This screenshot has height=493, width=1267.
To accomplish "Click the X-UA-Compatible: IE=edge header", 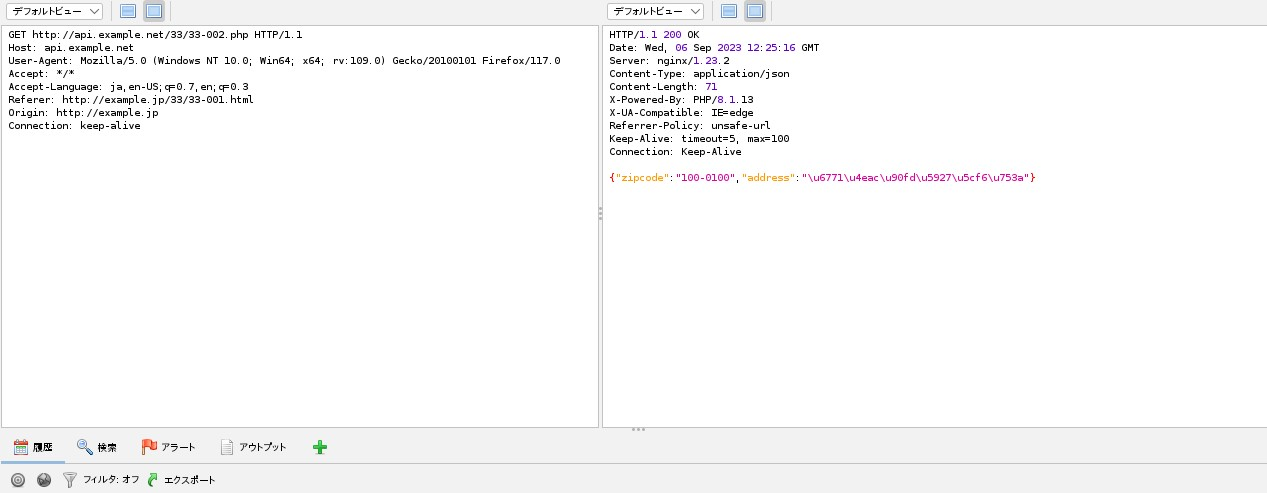I will pyautogui.click(x=681, y=113).
